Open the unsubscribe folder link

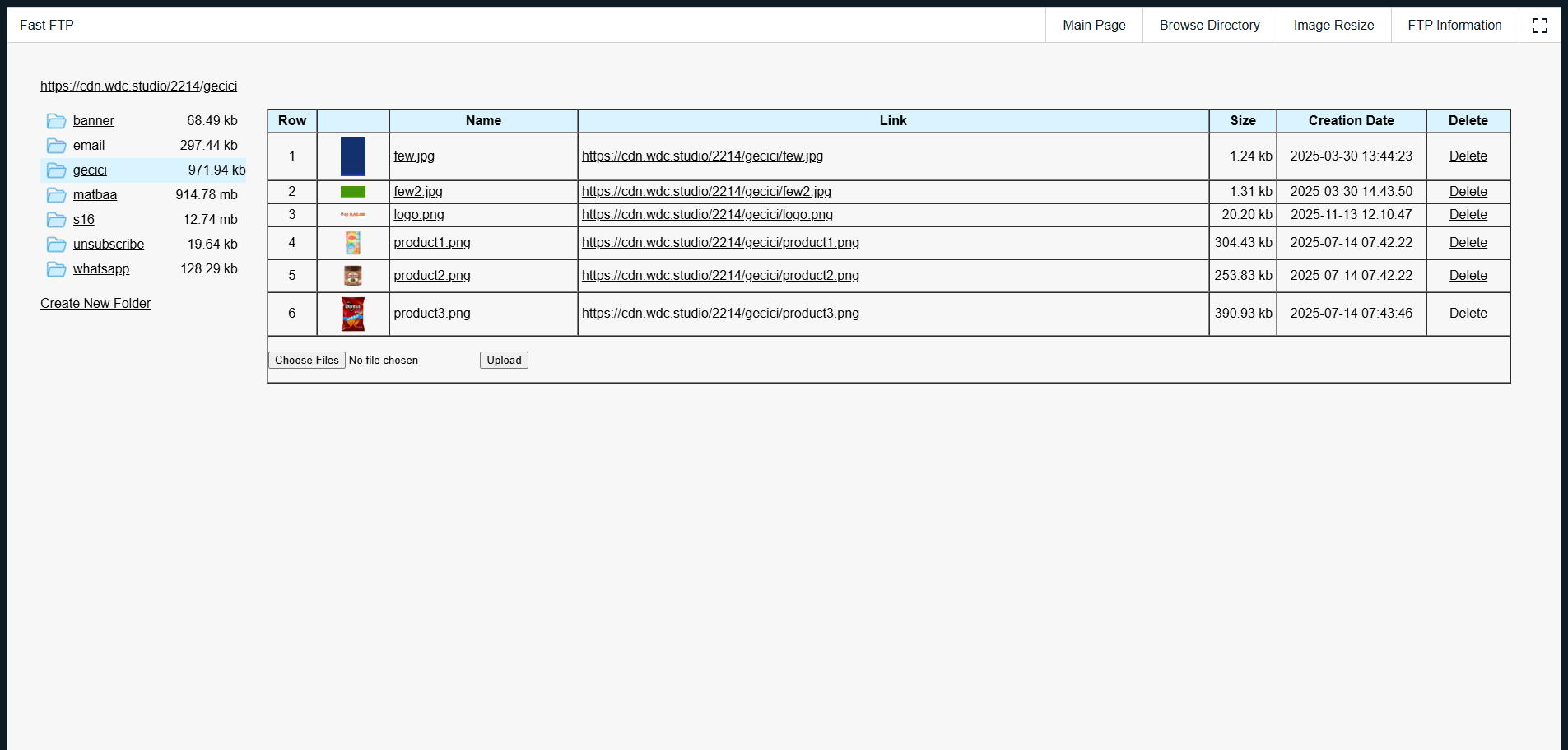pyautogui.click(x=109, y=244)
